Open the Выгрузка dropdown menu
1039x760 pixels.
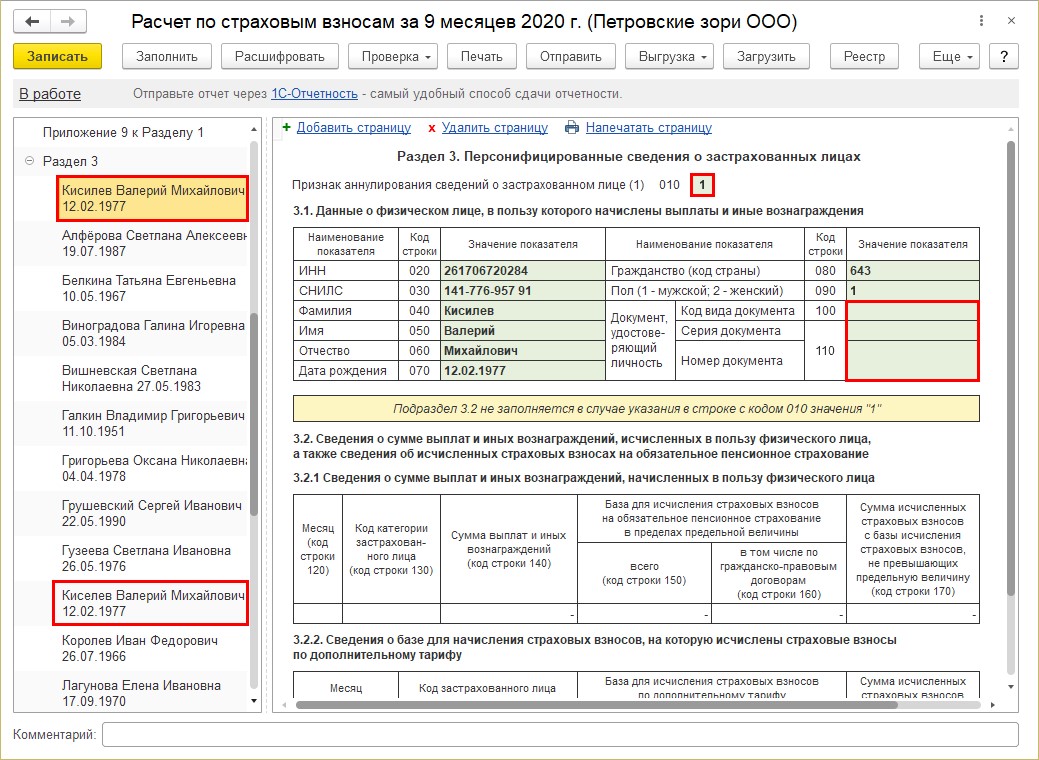pyautogui.click(x=669, y=56)
